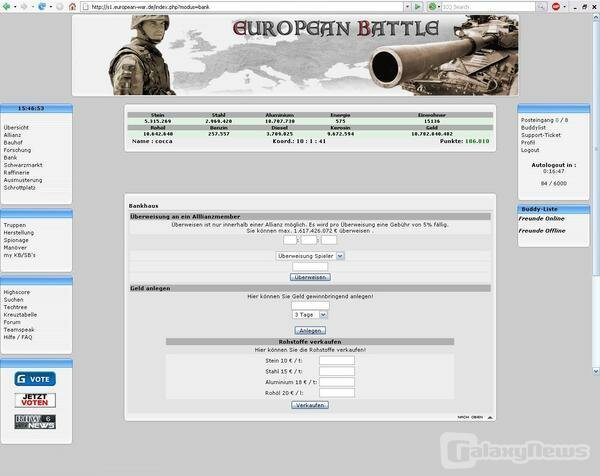Open the Adblock icon dropdown arrow
The image size is (600, 476).
[564, 7]
